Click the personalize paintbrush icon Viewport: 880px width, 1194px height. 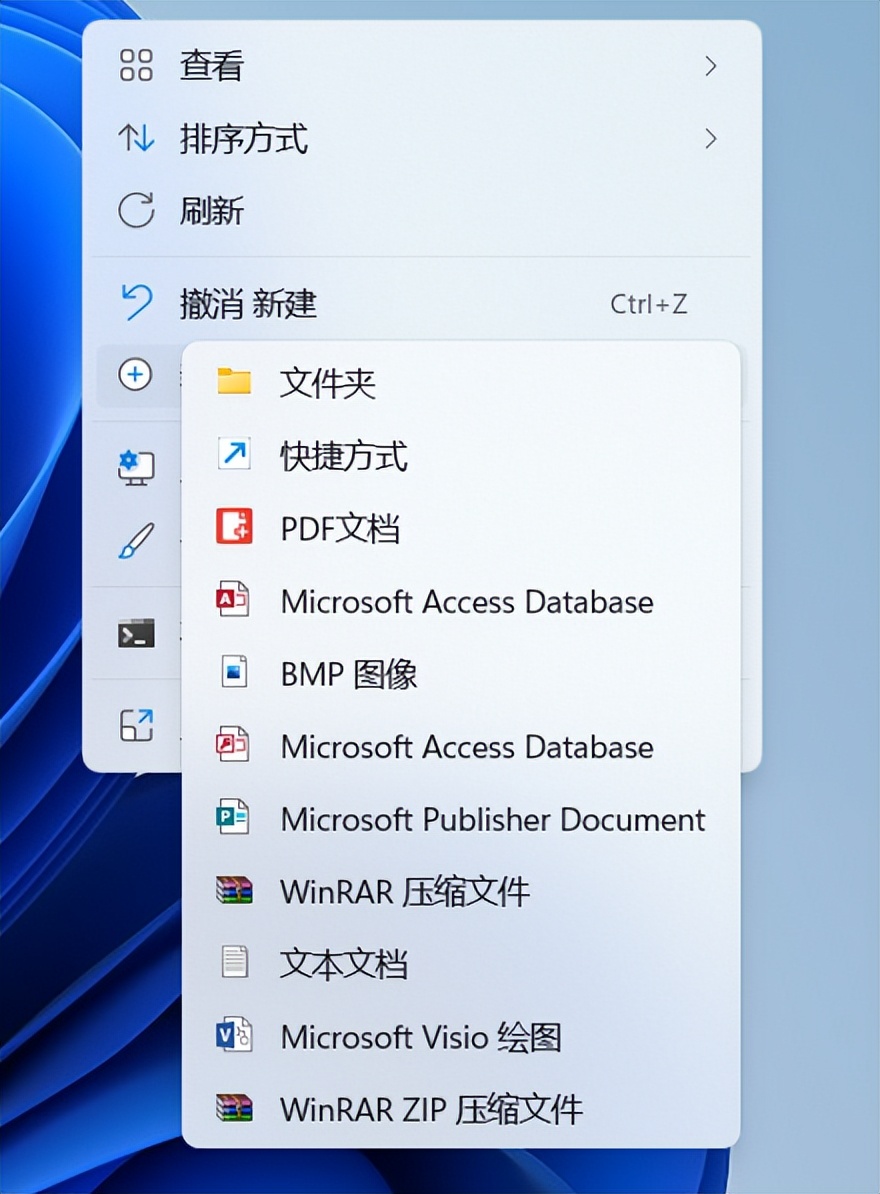tap(135, 543)
